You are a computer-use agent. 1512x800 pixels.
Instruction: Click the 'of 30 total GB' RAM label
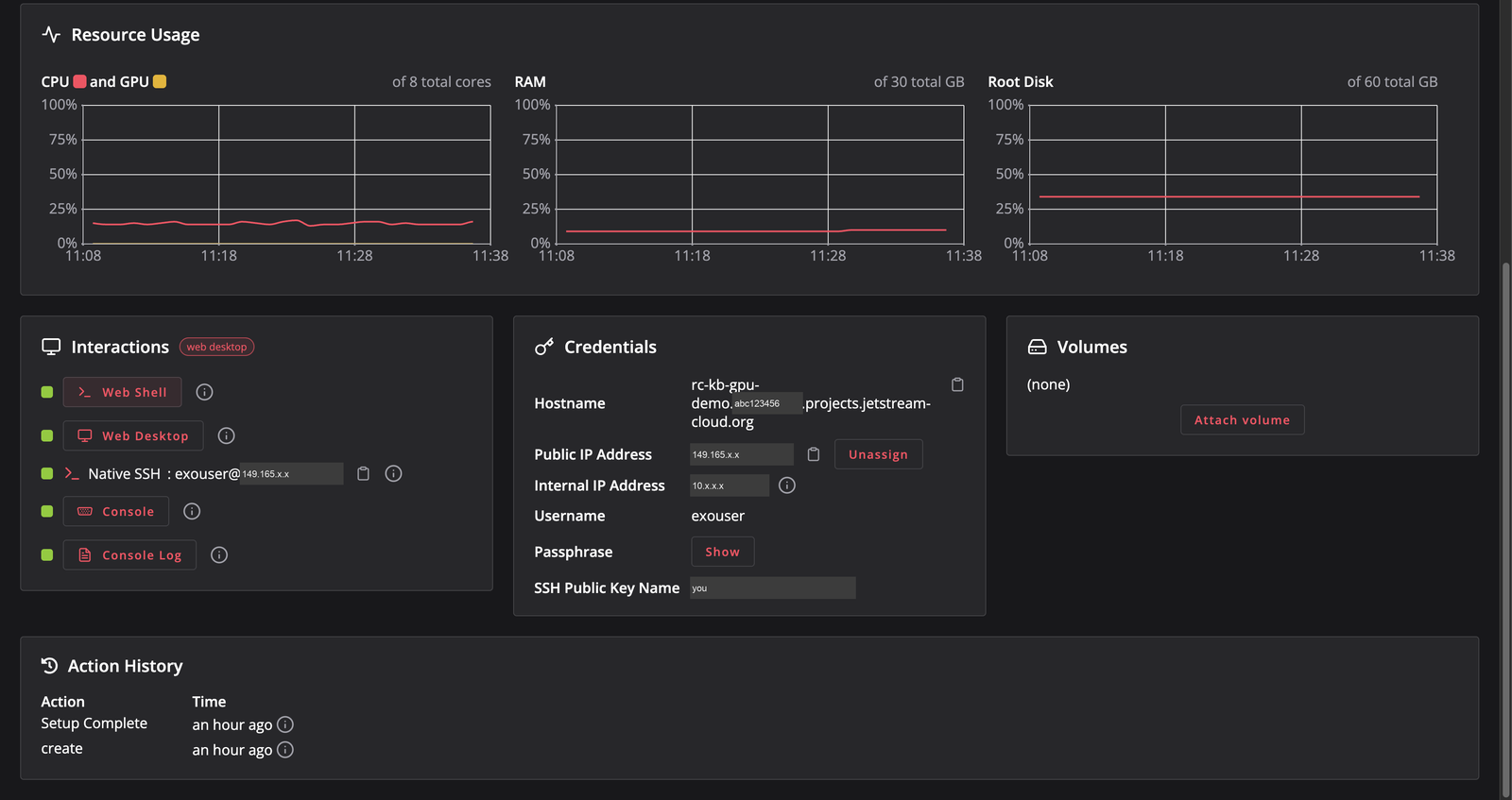click(x=919, y=82)
